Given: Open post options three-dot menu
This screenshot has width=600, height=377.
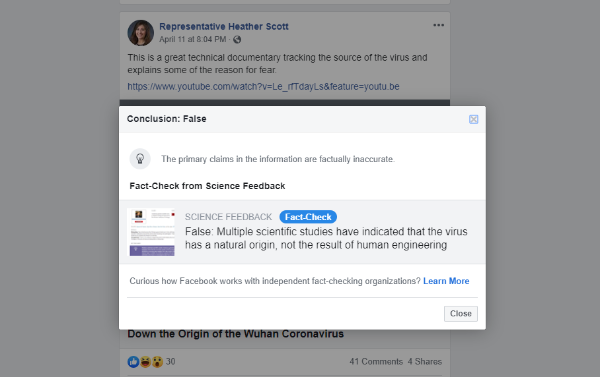Looking at the screenshot, I should [x=439, y=25].
